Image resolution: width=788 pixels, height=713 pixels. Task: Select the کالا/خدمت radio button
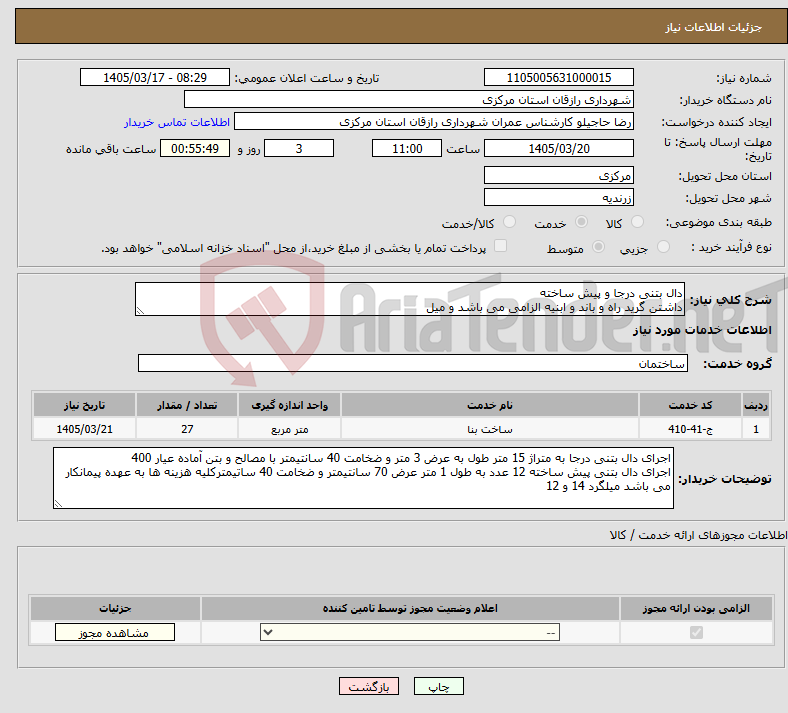[509, 222]
